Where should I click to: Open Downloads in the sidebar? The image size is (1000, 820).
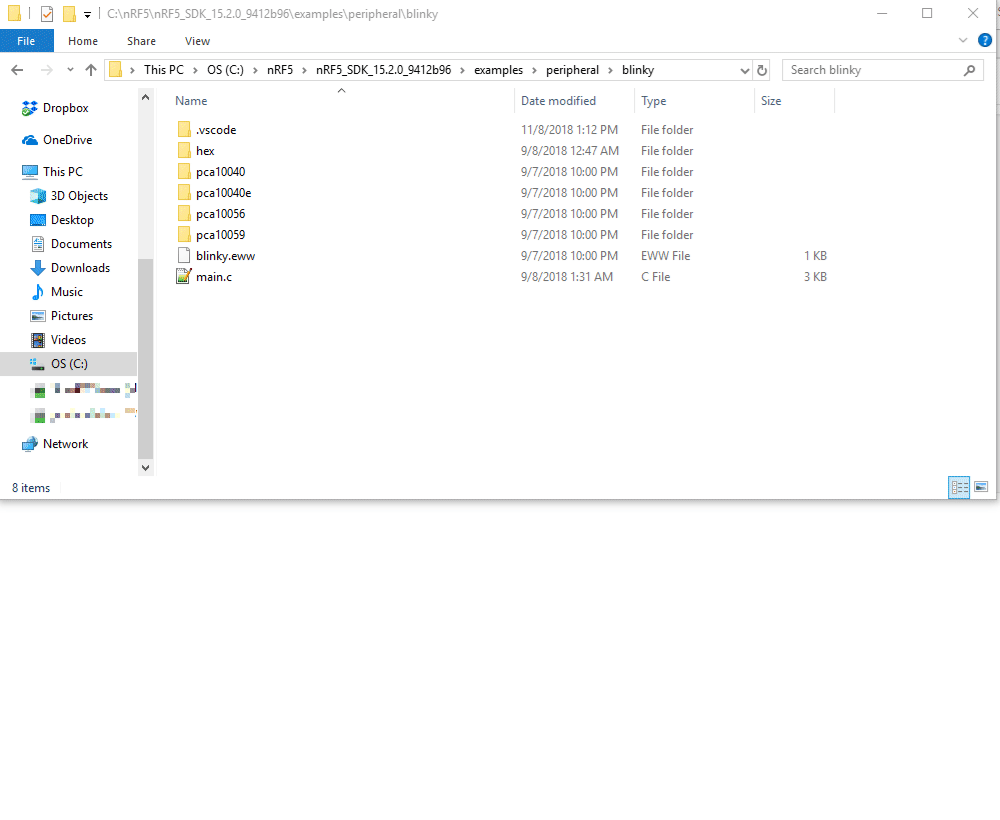[x=70, y=268]
